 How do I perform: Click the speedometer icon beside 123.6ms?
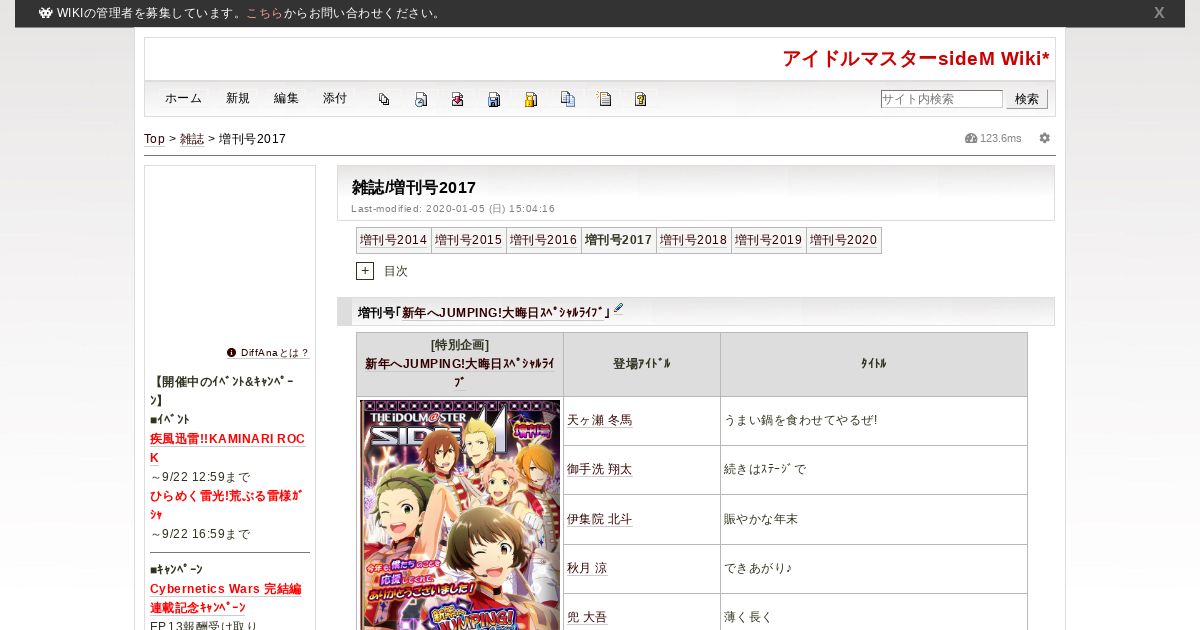(971, 138)
